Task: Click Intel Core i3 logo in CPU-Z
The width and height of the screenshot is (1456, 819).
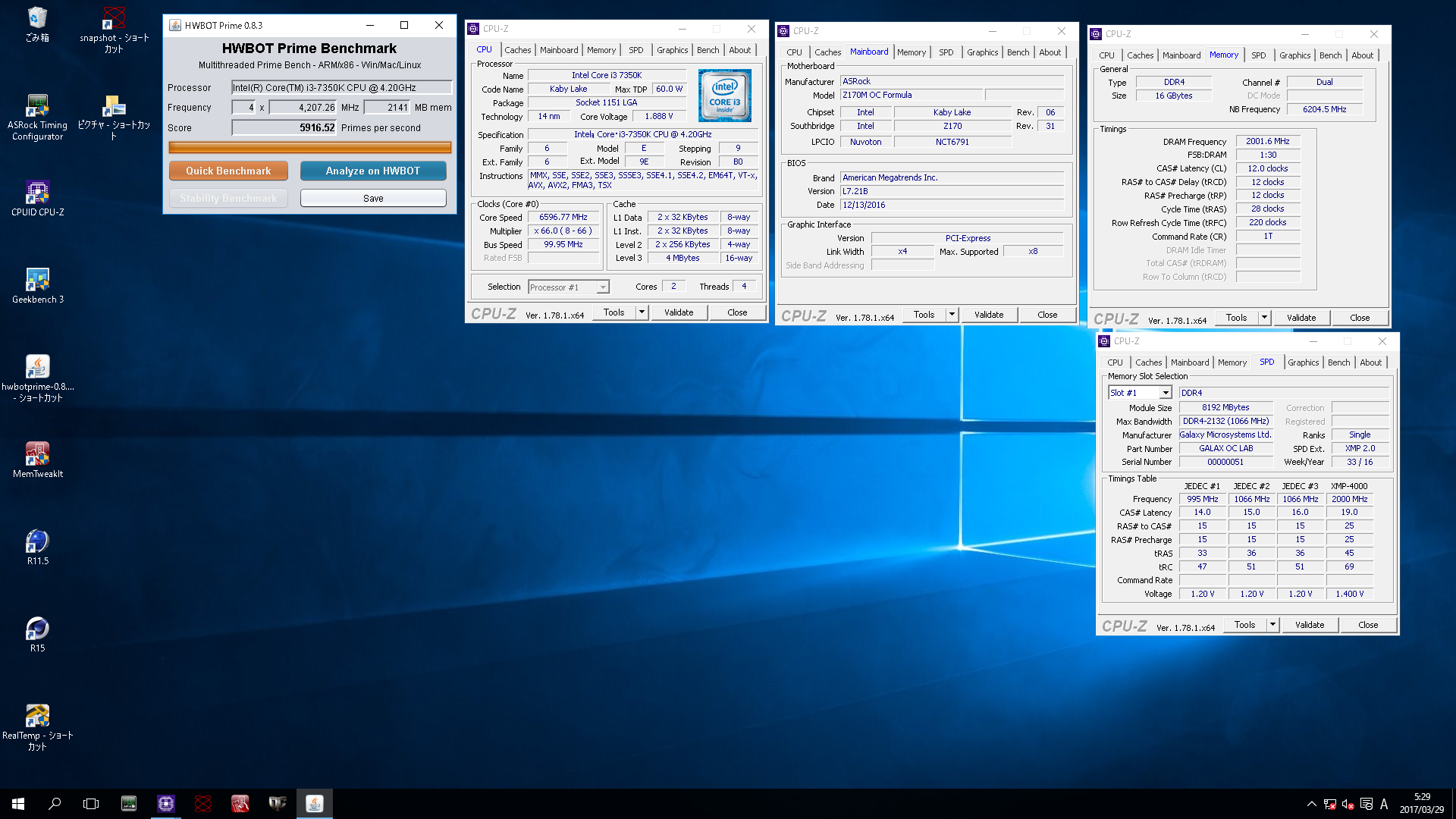Action: pos(725,96)
